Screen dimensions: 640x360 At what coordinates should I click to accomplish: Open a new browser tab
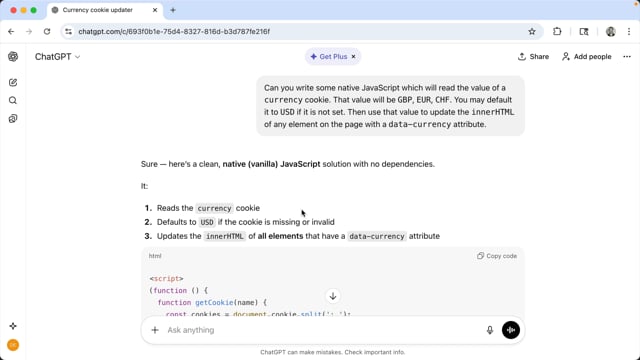tap(173, 10)
